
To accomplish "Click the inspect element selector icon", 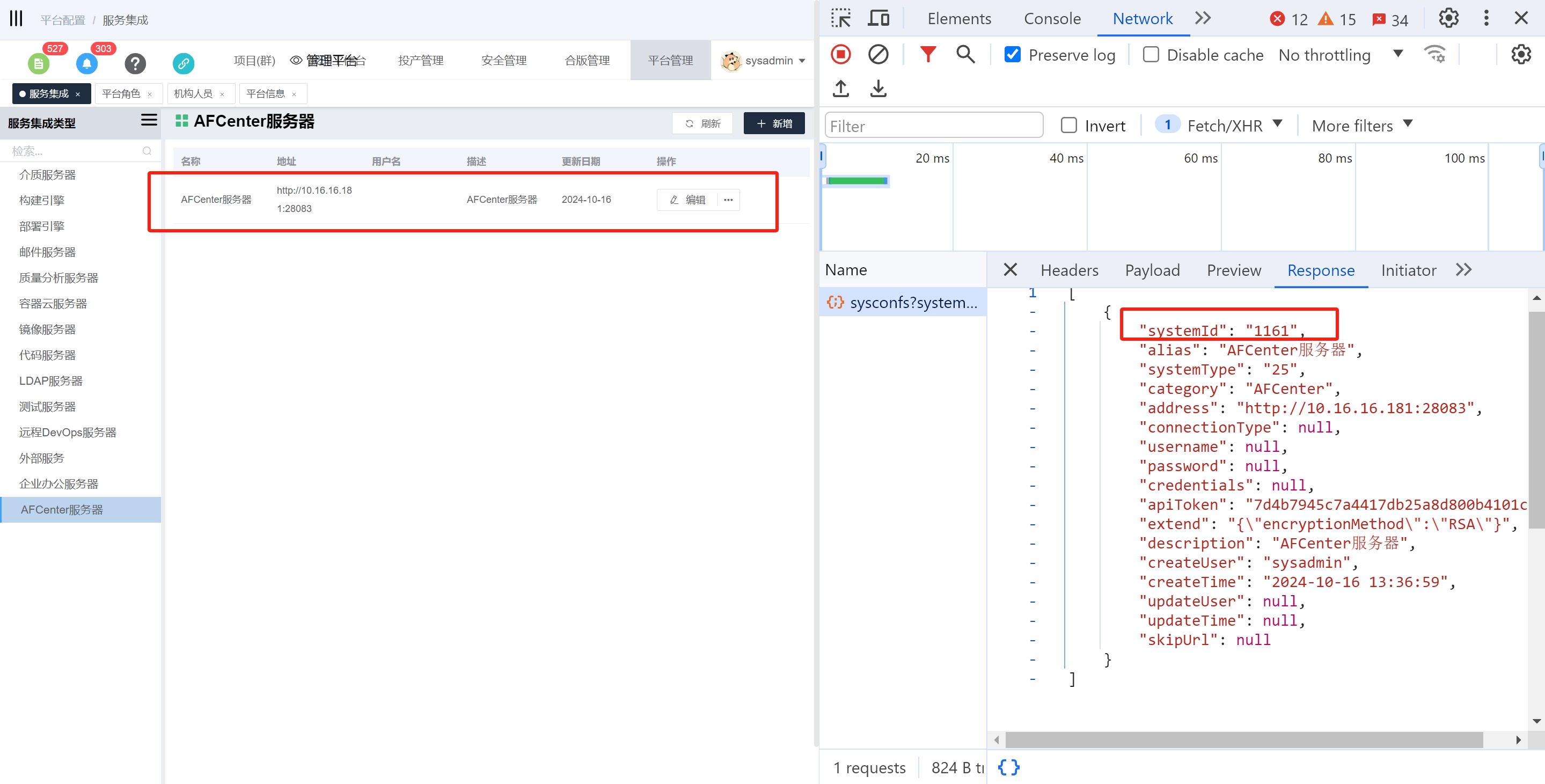I will click(x=841, y=19).
